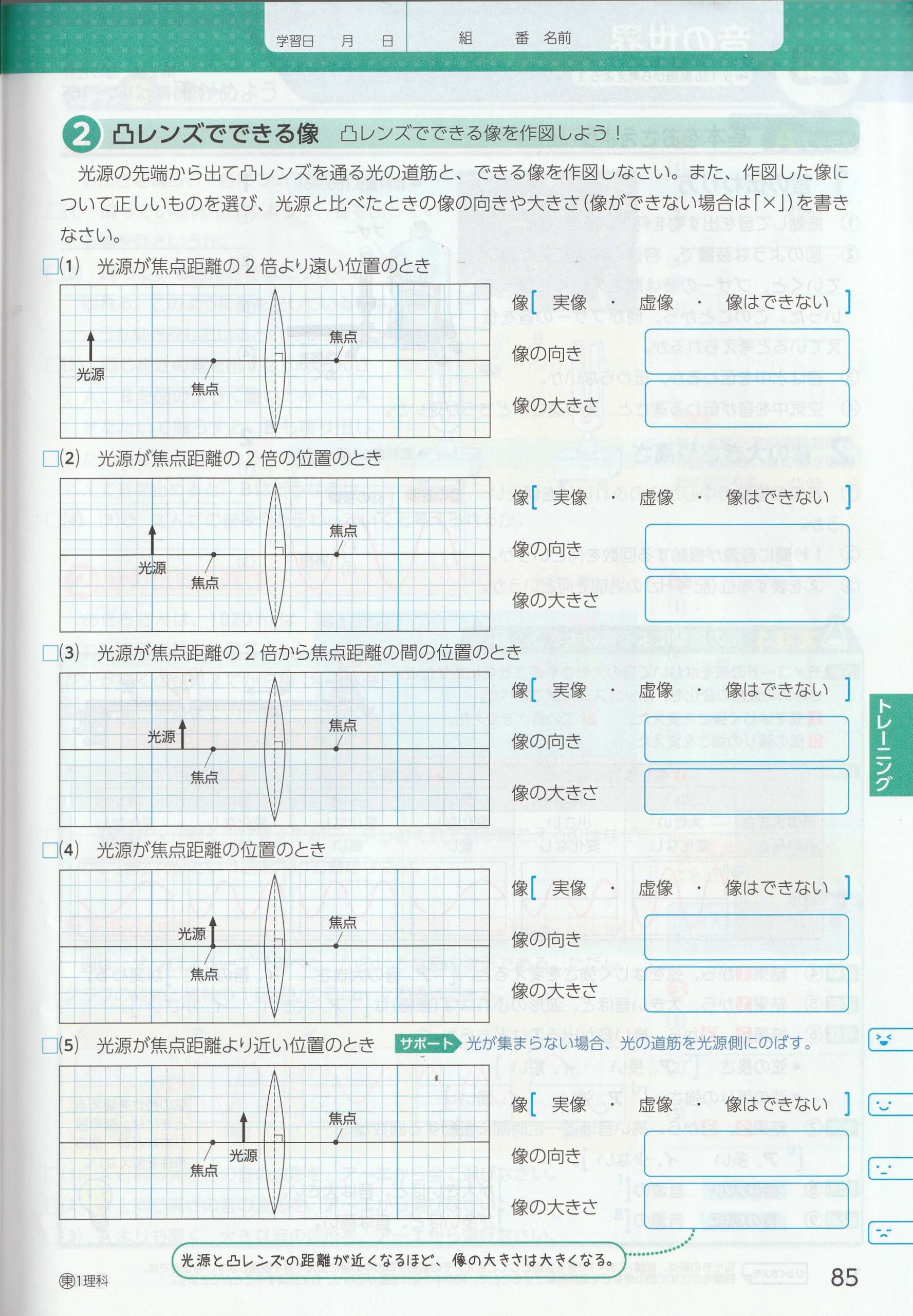Screen dimensions: 913x1316
Task: Tick the checkbox next to question (3)
Action: 50,653
